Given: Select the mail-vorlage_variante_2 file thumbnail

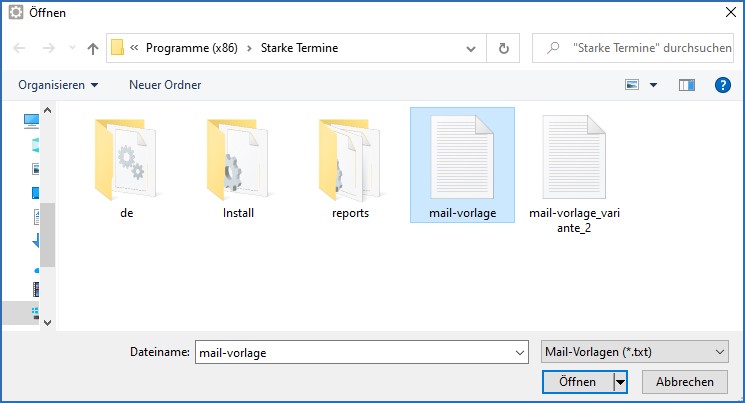Looking at the screenshot, I should point(574,157).
